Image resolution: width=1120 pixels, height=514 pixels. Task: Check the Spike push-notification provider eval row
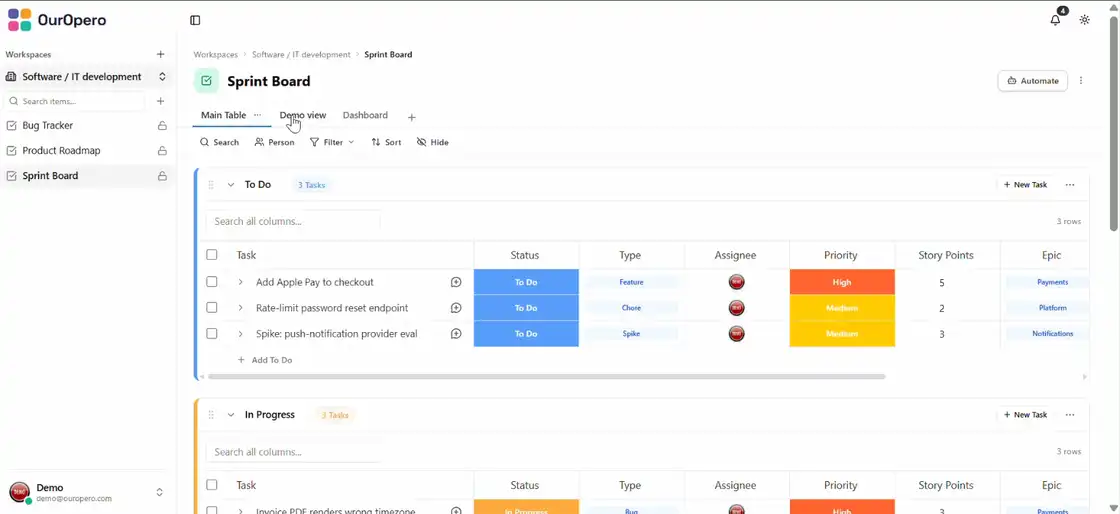click(x=211, y=333)
